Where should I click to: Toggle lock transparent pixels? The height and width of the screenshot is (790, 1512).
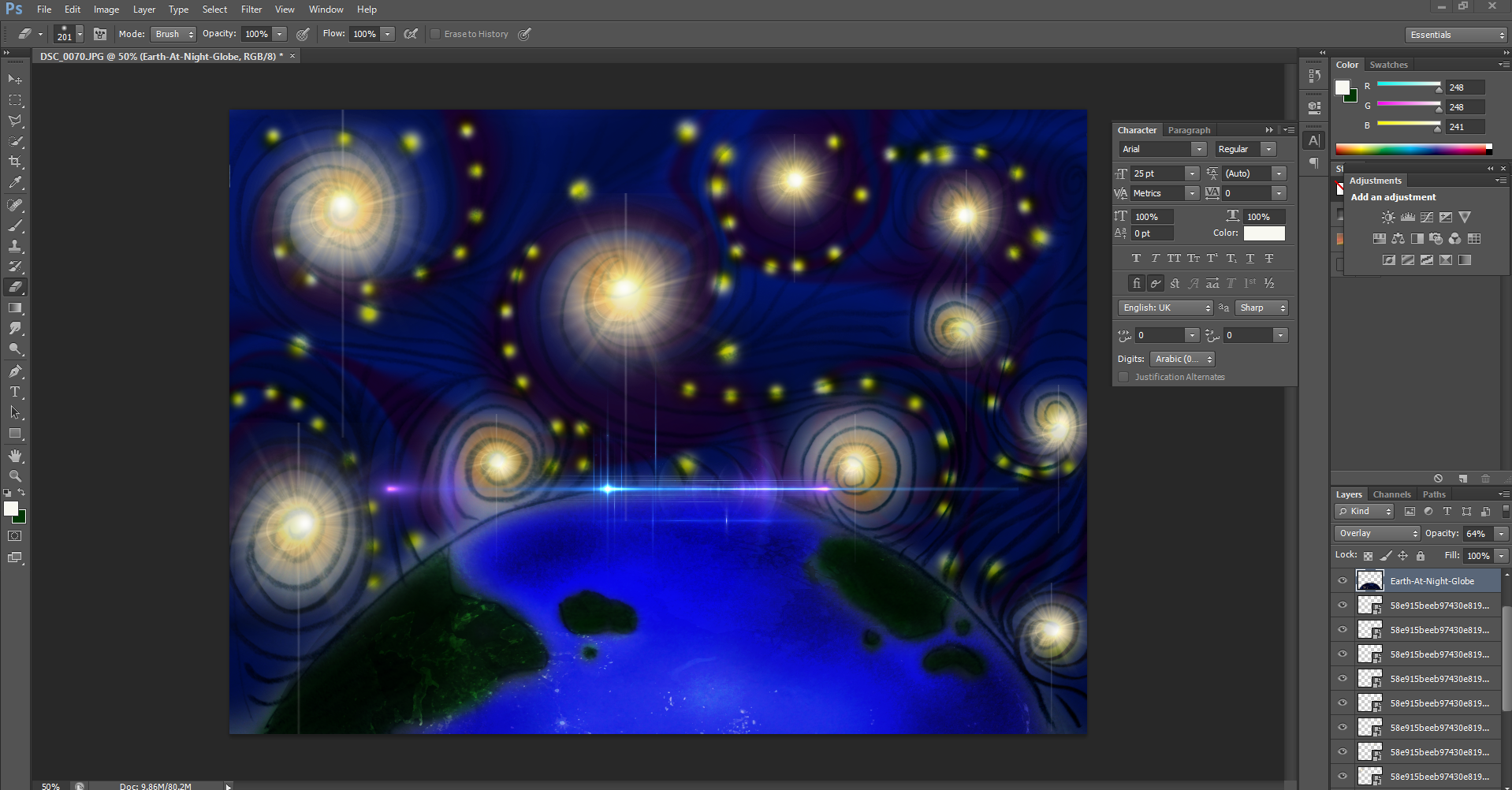tap(1368, 556)
